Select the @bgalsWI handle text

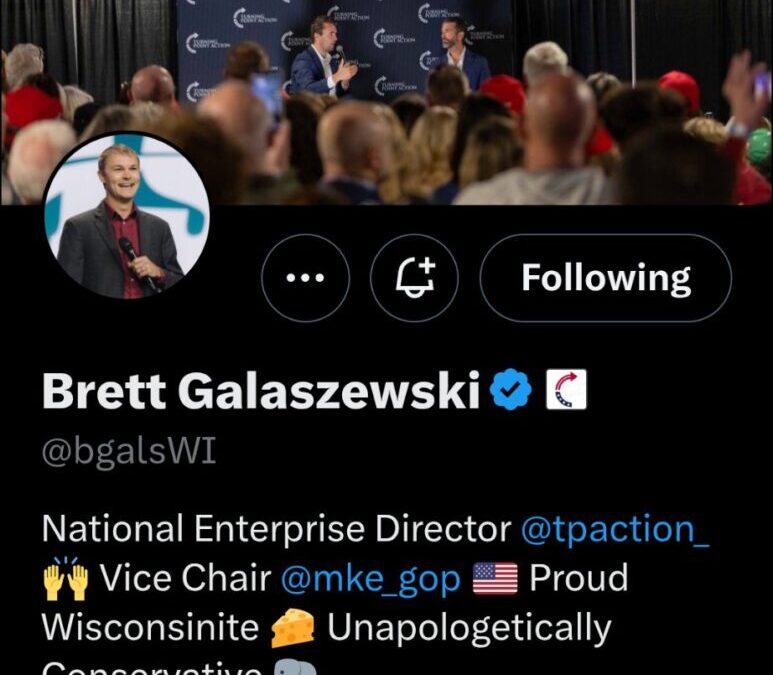tap(129, 450)
